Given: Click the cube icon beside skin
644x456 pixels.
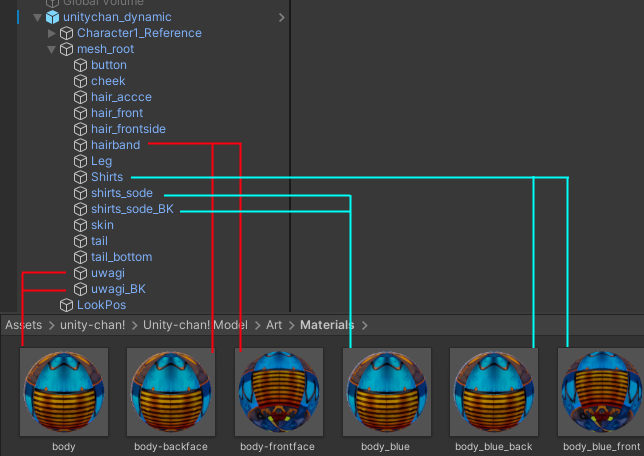Looking at the screenshot, I should click(80, 226).
